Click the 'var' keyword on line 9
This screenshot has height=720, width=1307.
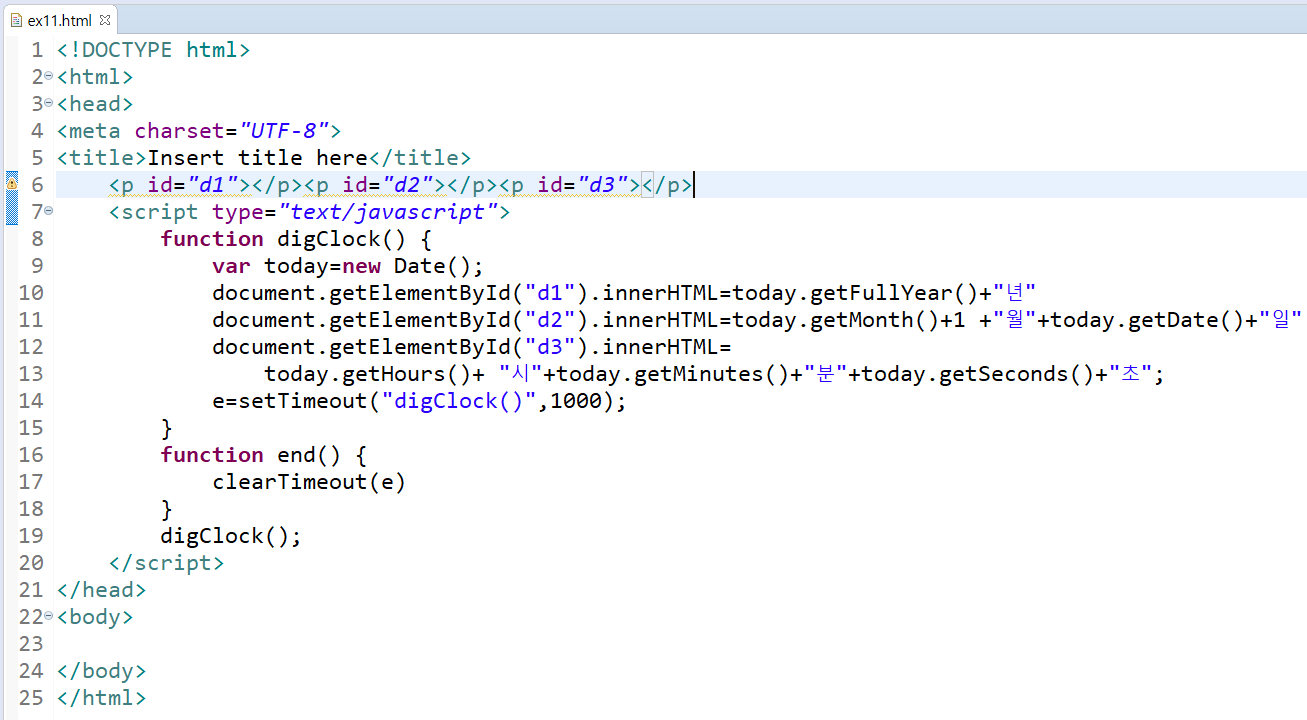click(231, 265)
